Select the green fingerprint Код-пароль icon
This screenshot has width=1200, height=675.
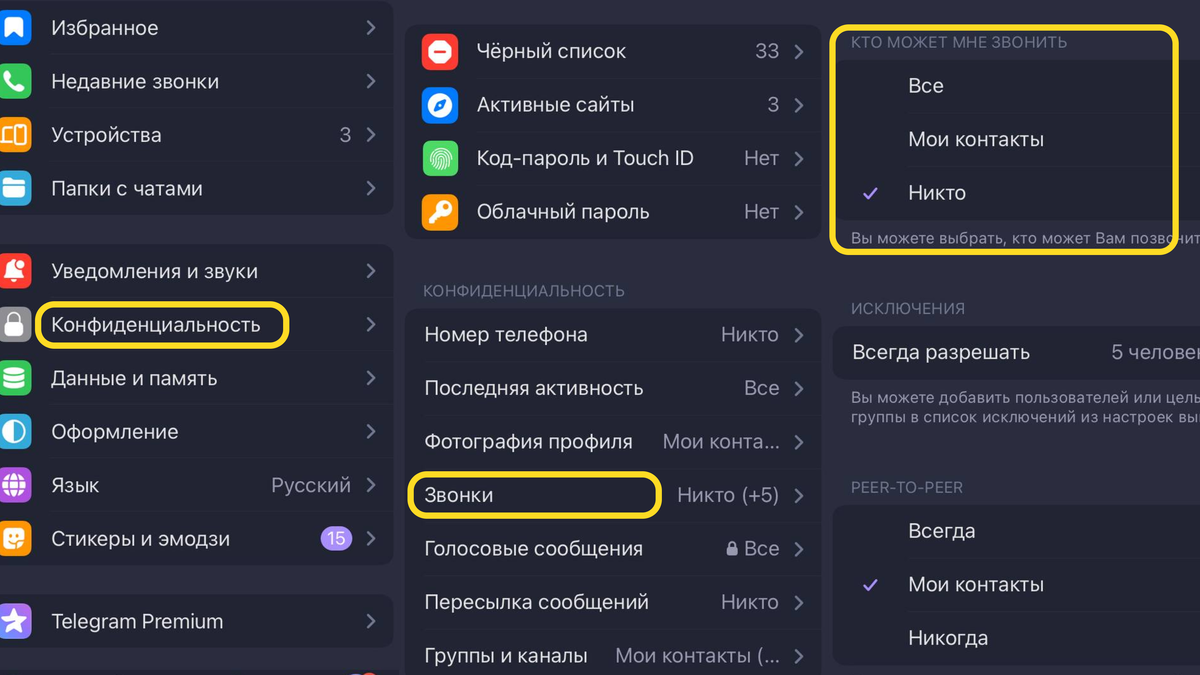click(x=440, y=158)
